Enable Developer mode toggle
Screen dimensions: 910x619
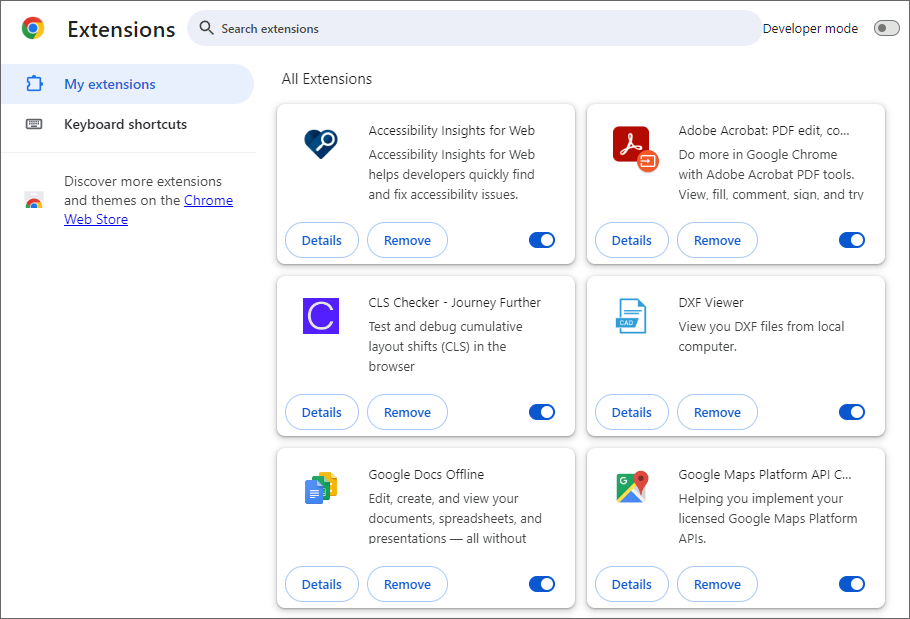point(886,28)
